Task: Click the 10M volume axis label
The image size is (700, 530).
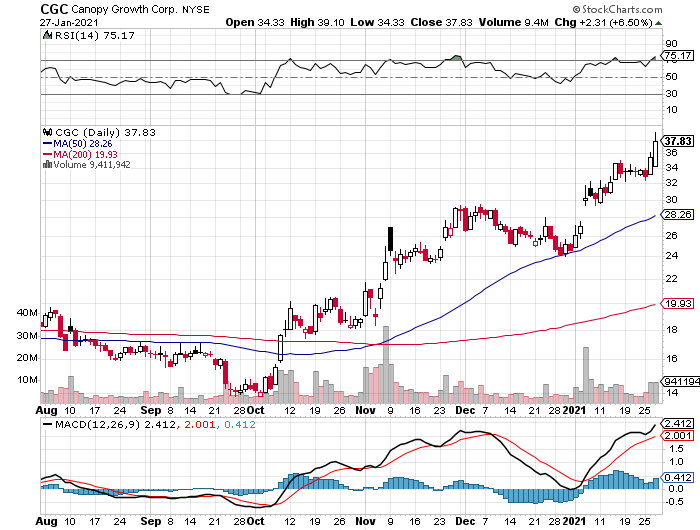Action: coord(27,380)
